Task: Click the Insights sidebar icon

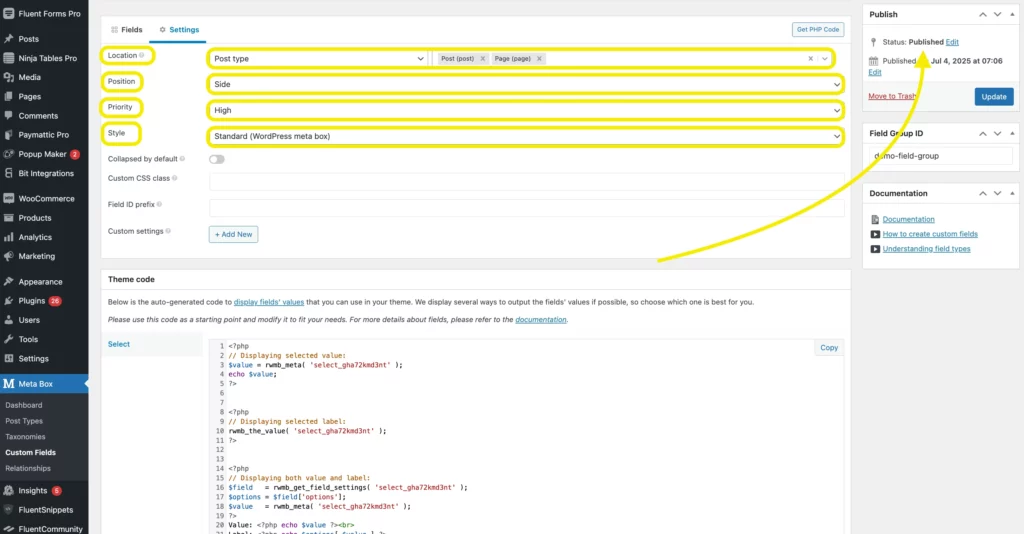Action: point(8,490)
